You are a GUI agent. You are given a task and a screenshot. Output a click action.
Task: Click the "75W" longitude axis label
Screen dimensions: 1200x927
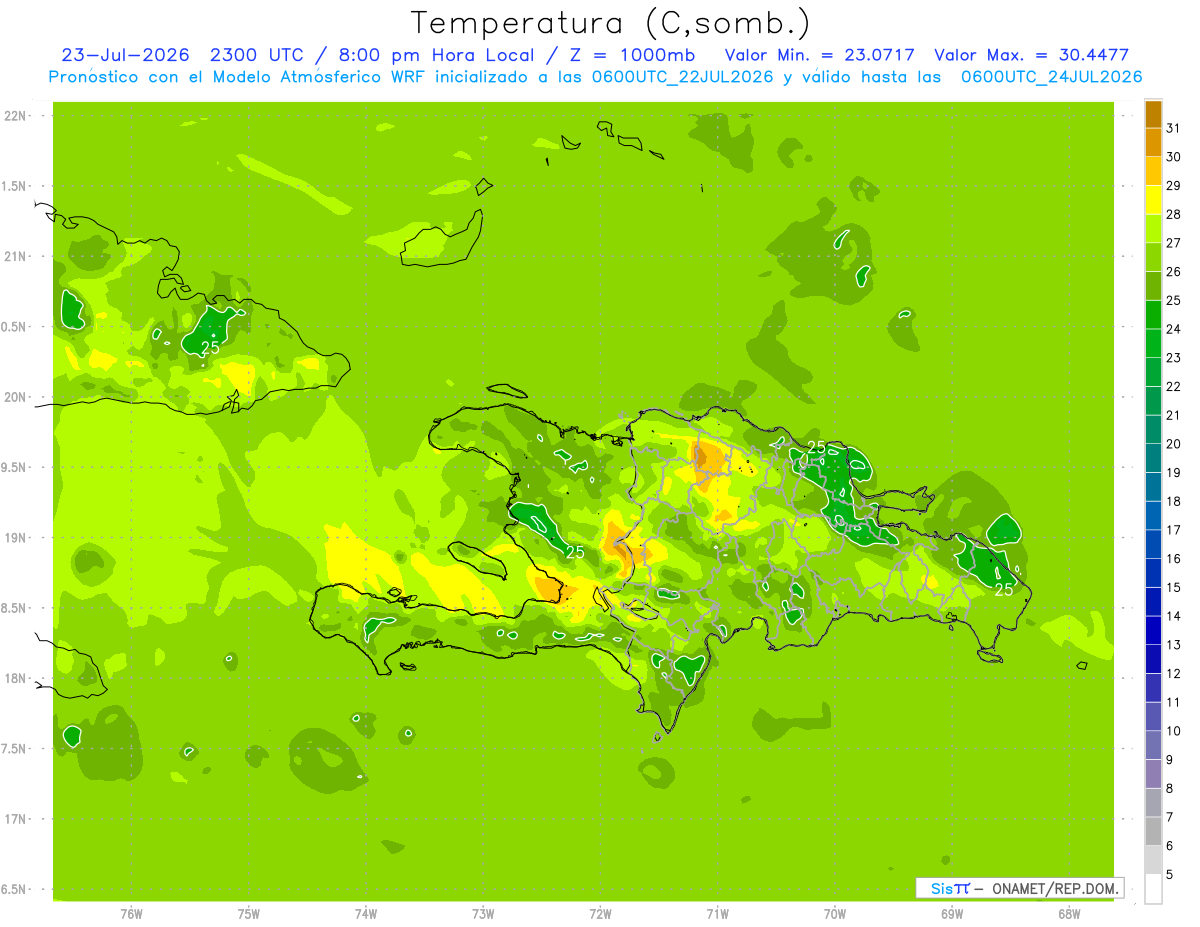pyautogui.click(x=248, y=914)
